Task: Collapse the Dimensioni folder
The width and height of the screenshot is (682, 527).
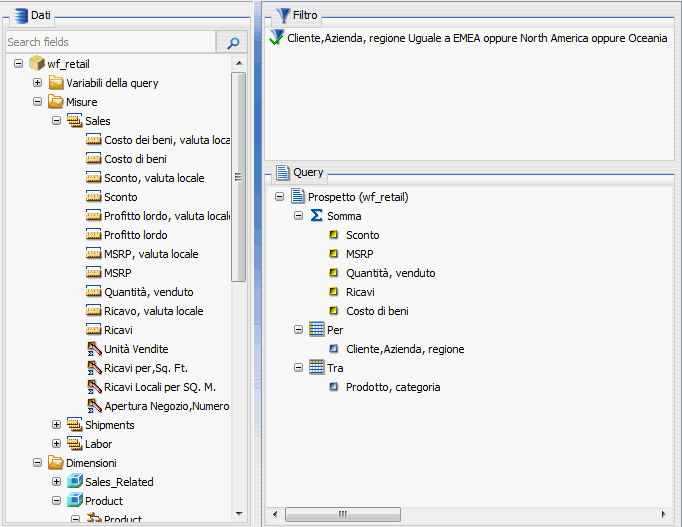Action: click(37, 463)
